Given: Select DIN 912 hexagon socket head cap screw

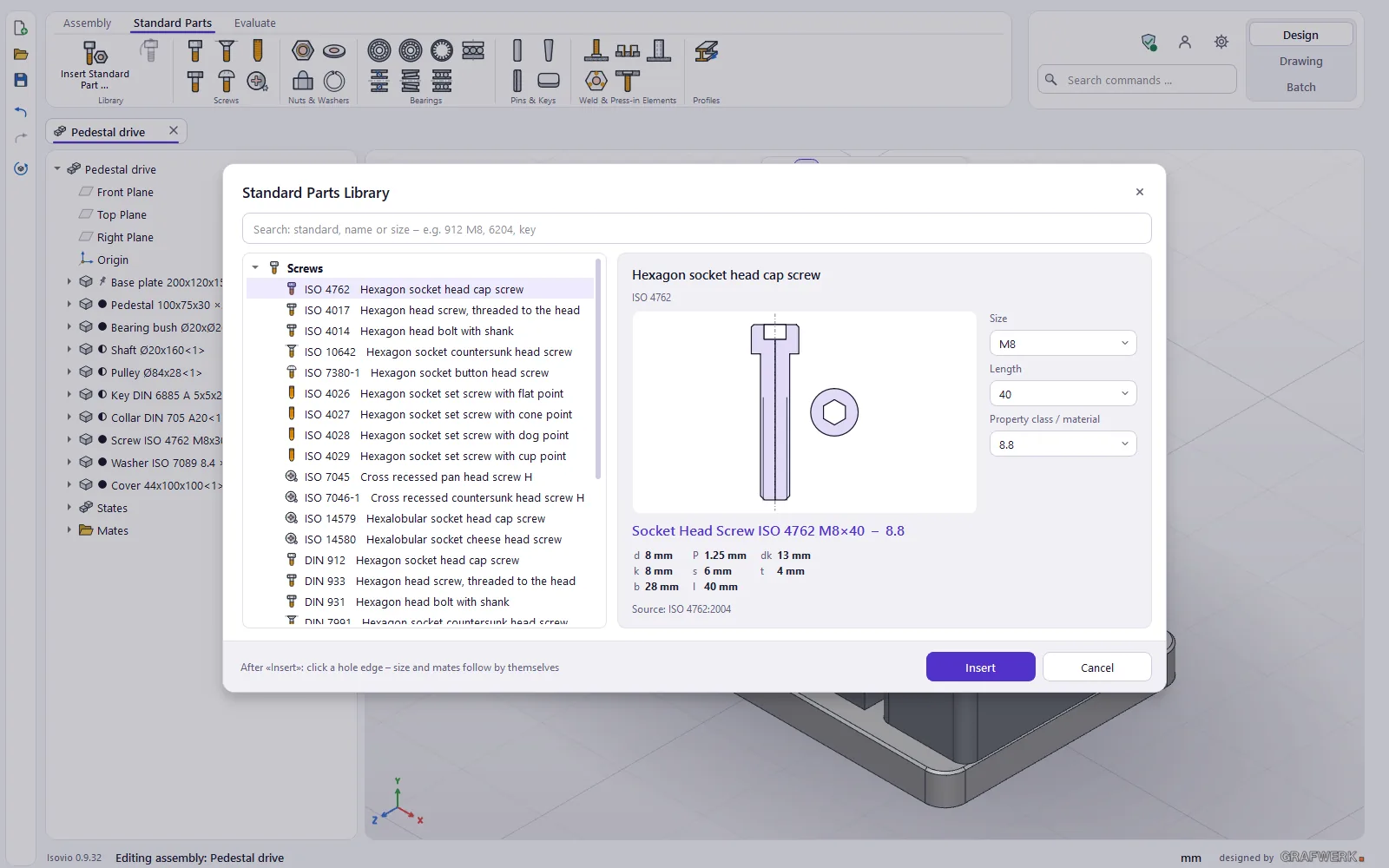Looking at the screenshot, I should [x=421, y=560].
